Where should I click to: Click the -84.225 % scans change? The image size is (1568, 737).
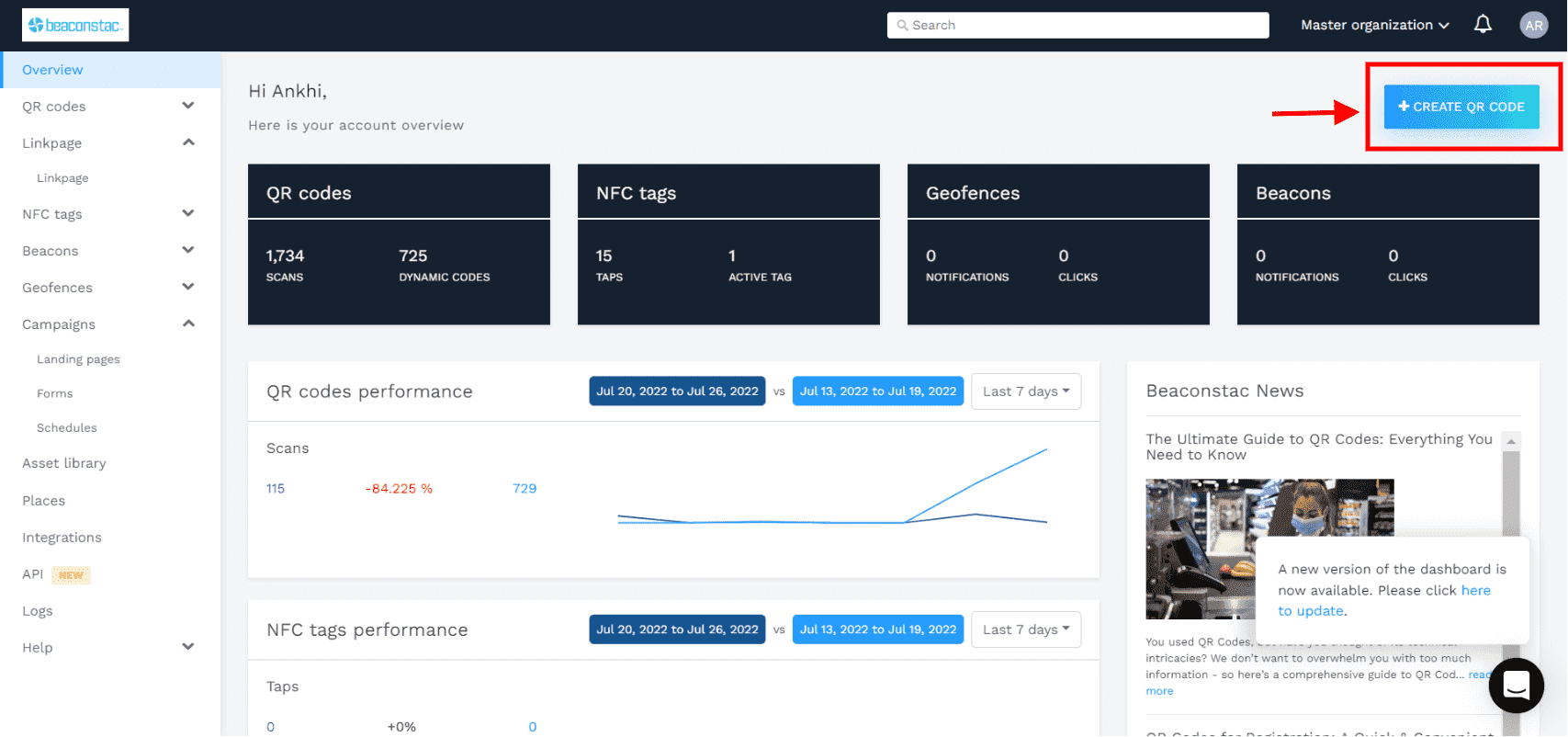point(399,489)
